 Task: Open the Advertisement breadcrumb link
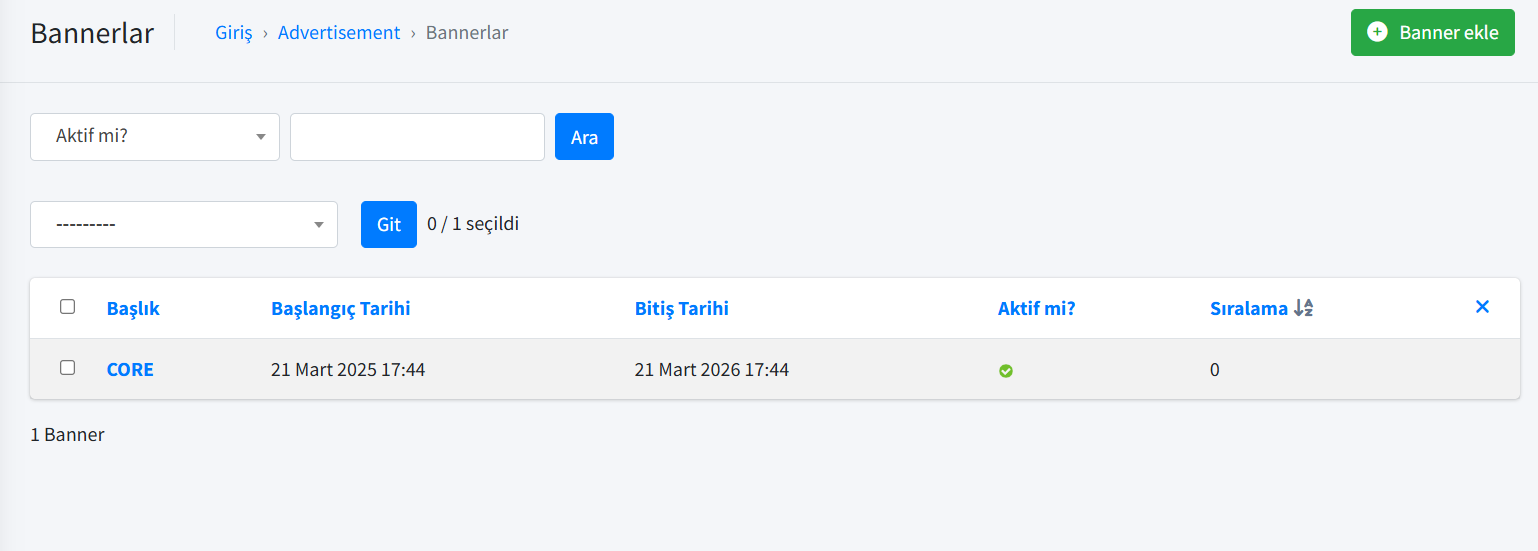[339, 32]
